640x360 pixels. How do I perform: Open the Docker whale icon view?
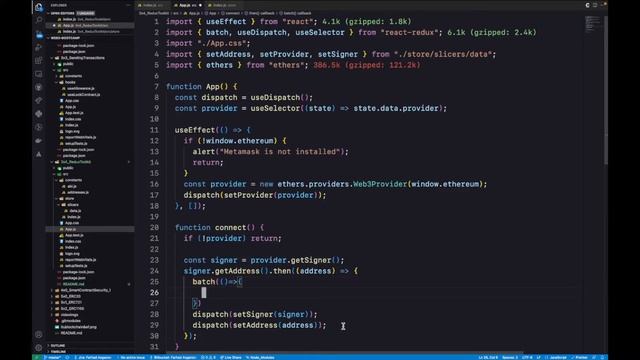(39, 140)
